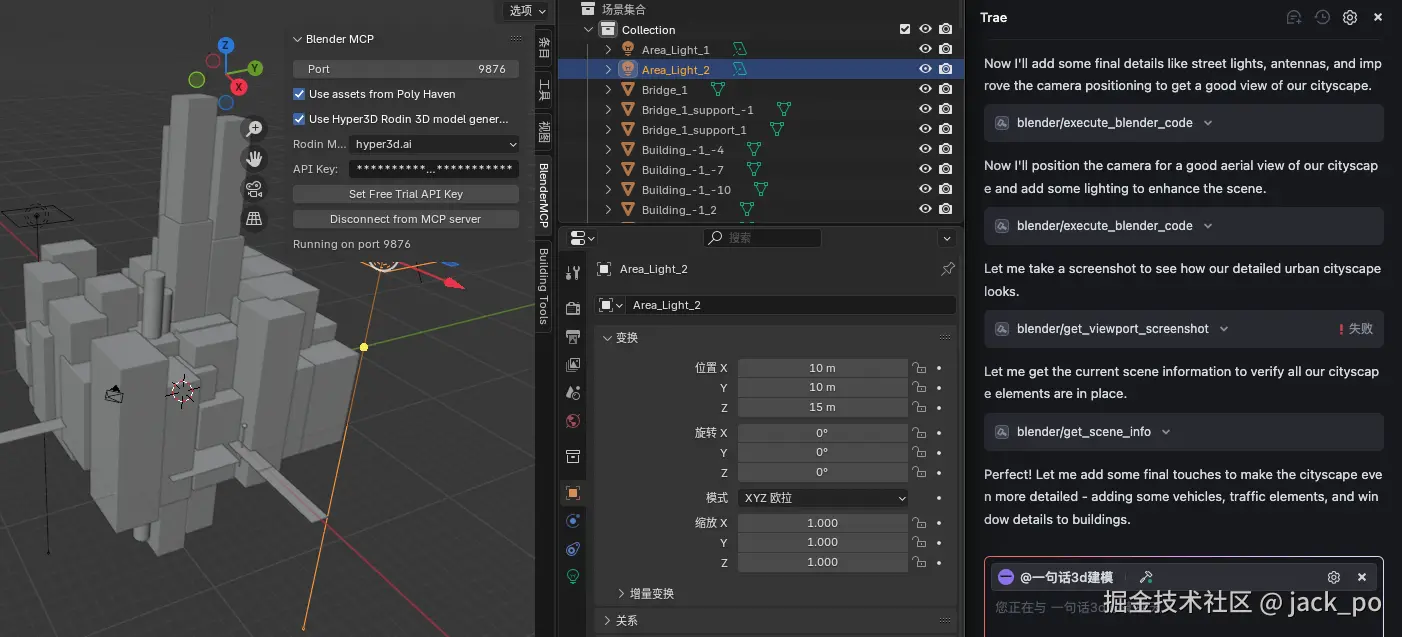Click the viewport pan hand icon
This screenshot has width=1402, height=637.
254,158
